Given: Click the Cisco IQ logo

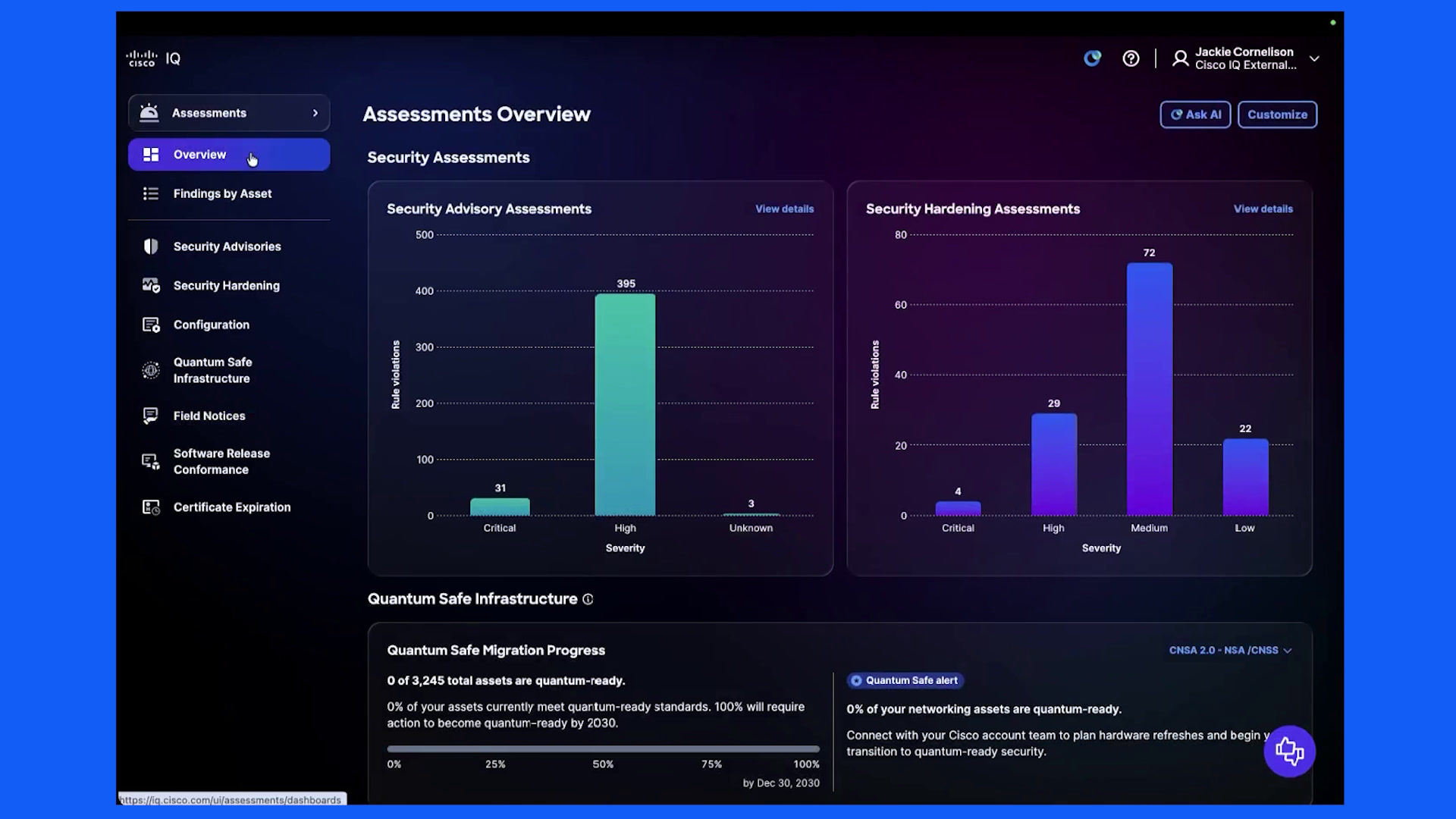Looking at the screenshot, I should [153, 58].
